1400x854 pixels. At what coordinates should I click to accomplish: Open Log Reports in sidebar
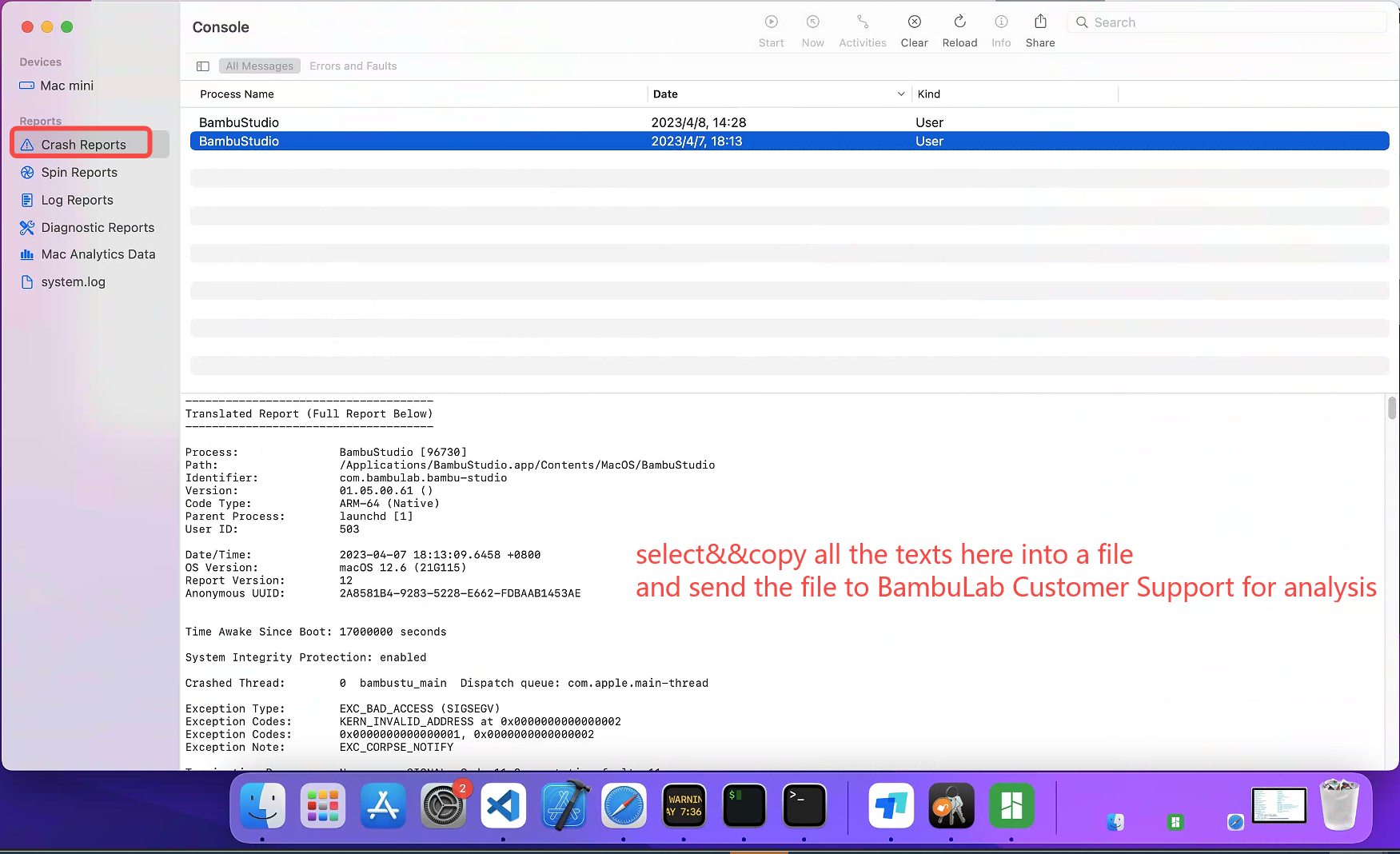[x=77, y=200]
